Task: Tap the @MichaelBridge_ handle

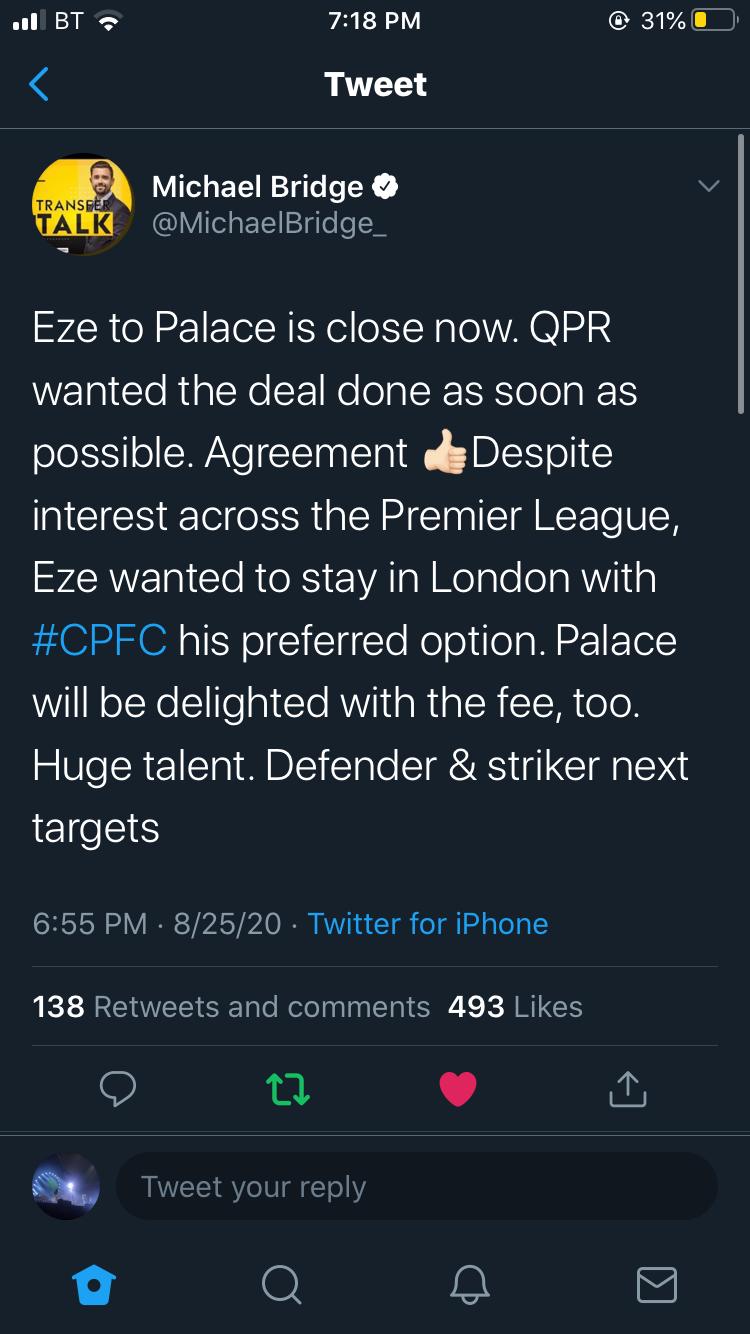Action: coord(269,223)
